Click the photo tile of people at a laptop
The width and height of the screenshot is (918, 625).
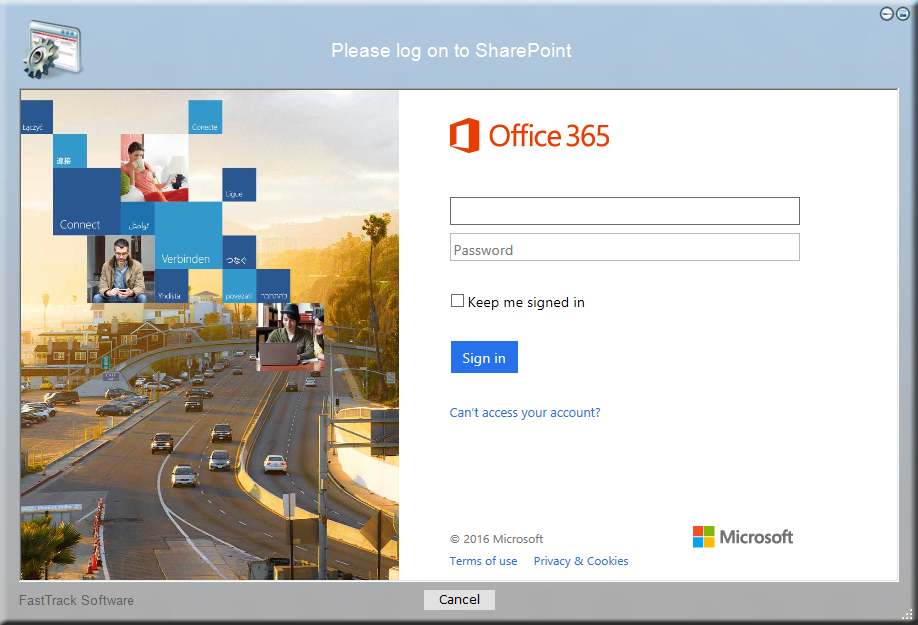click(x=290, y=337)
